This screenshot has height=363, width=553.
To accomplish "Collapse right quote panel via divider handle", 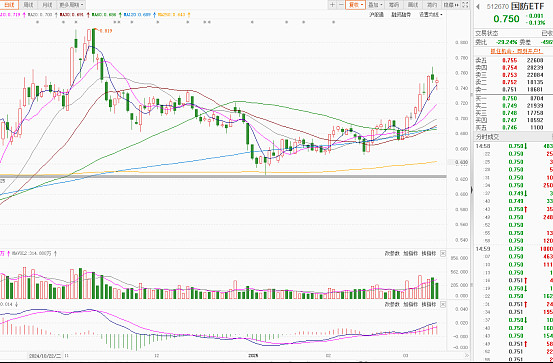I will click(x=472, y=190).
